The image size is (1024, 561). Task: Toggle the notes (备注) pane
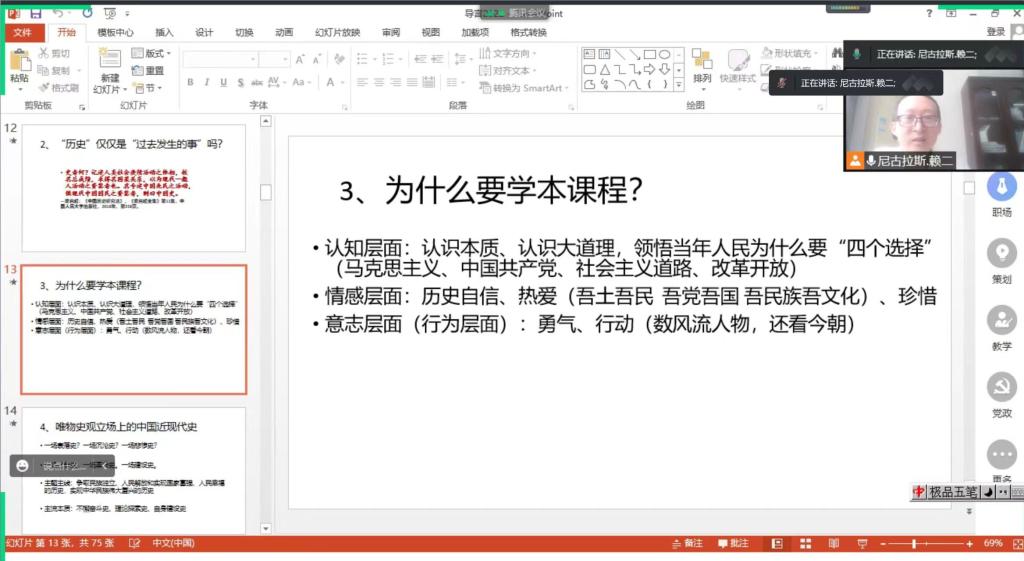[x=686, y=544]
